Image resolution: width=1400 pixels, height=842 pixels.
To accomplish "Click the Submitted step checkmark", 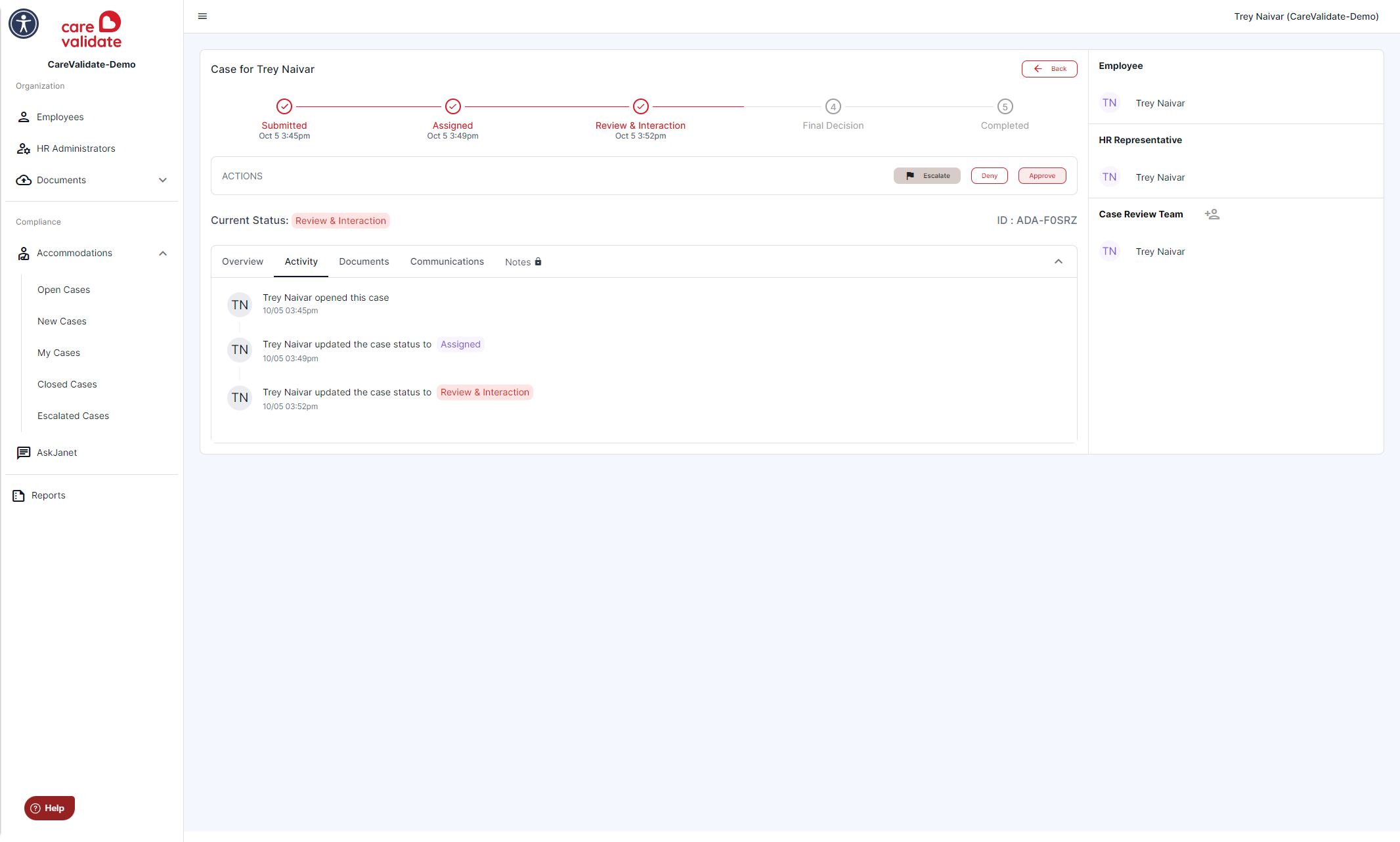I will (x=284, y=106).
